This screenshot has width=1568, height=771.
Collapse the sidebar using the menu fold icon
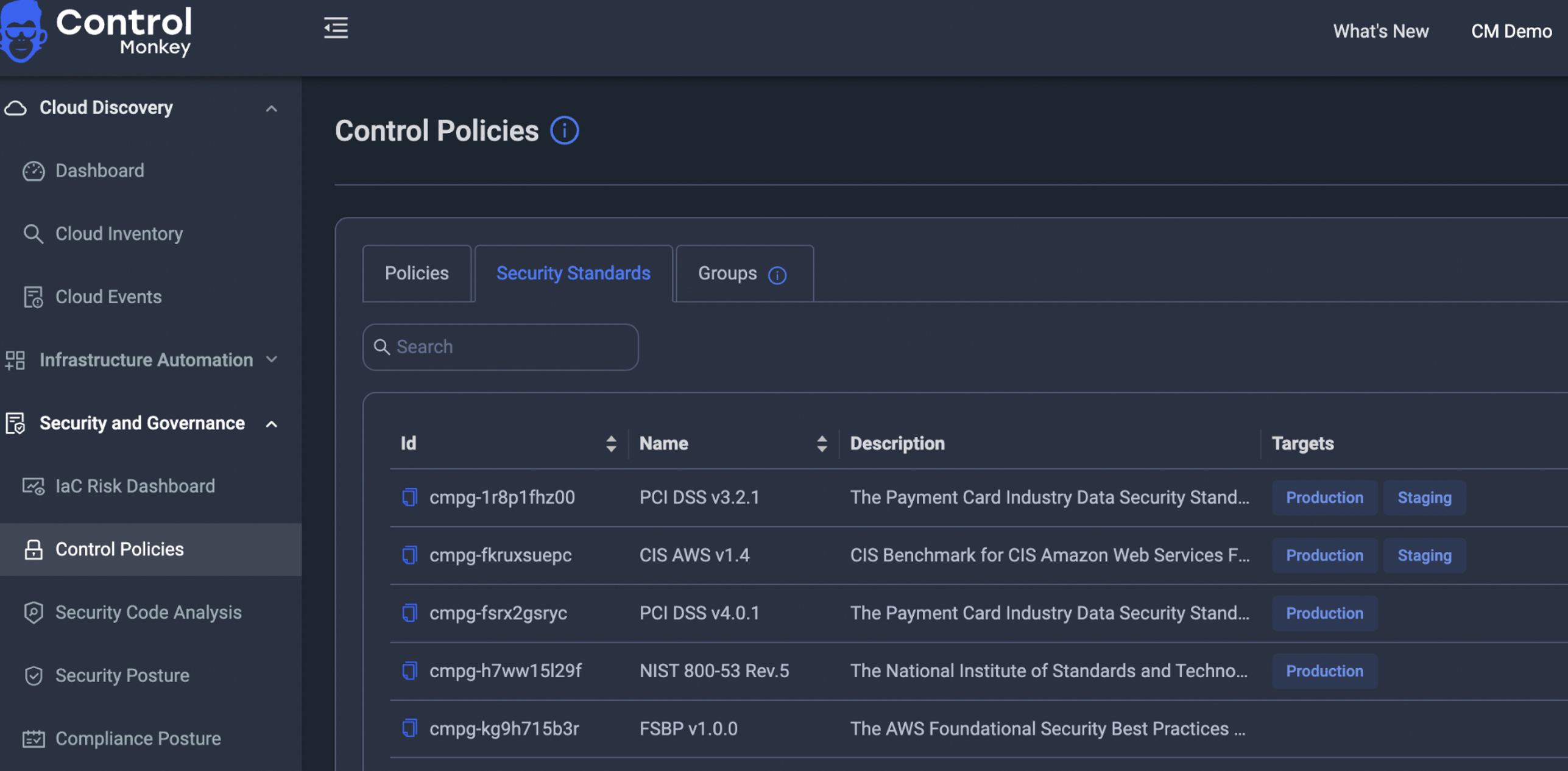coord(336,28)
